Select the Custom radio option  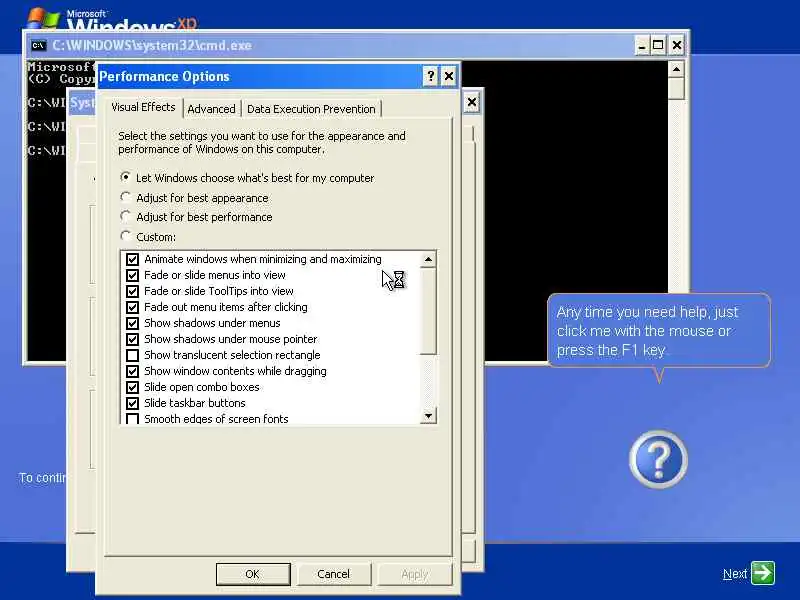pyautogui.click(x=125, y=236)
